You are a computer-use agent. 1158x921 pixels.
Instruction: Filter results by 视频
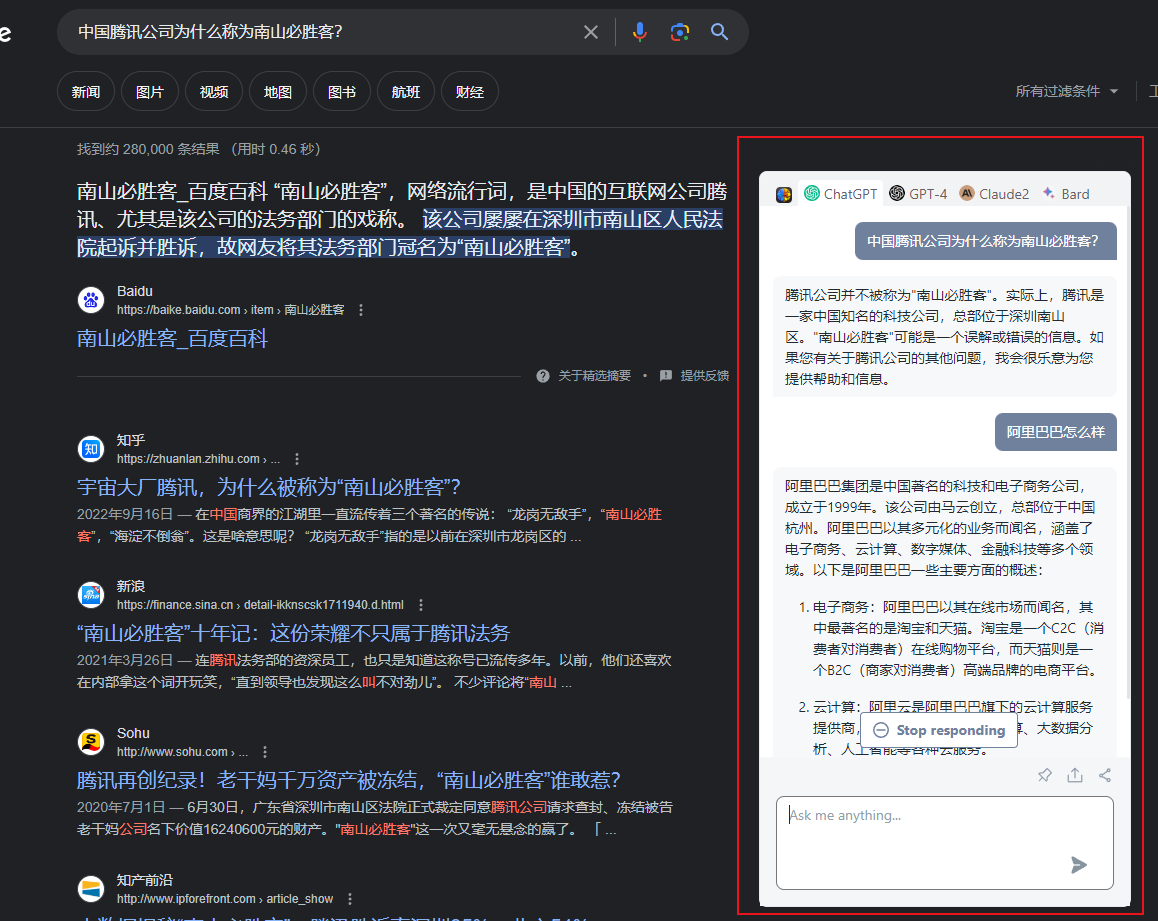click(214, 92)
